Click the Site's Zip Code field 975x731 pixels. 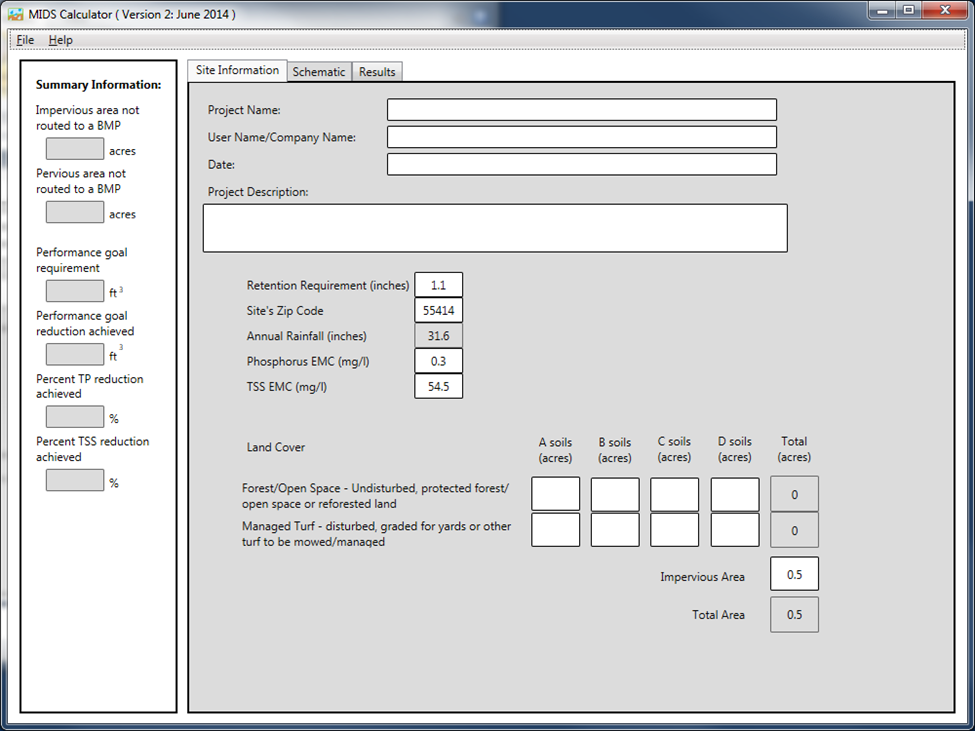[x=438, y=311]
